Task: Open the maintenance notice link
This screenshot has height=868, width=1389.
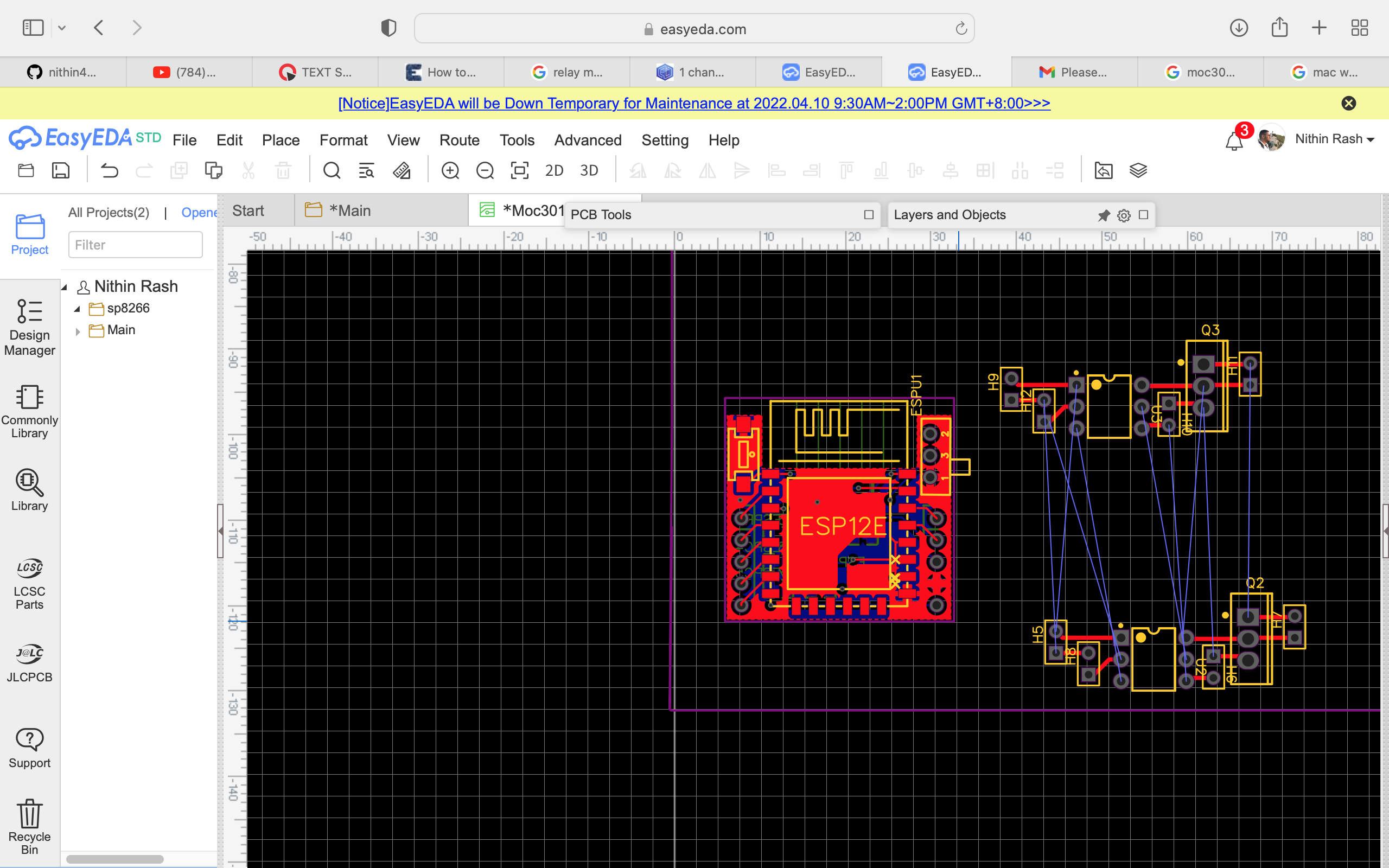Action: coord(694,103)
